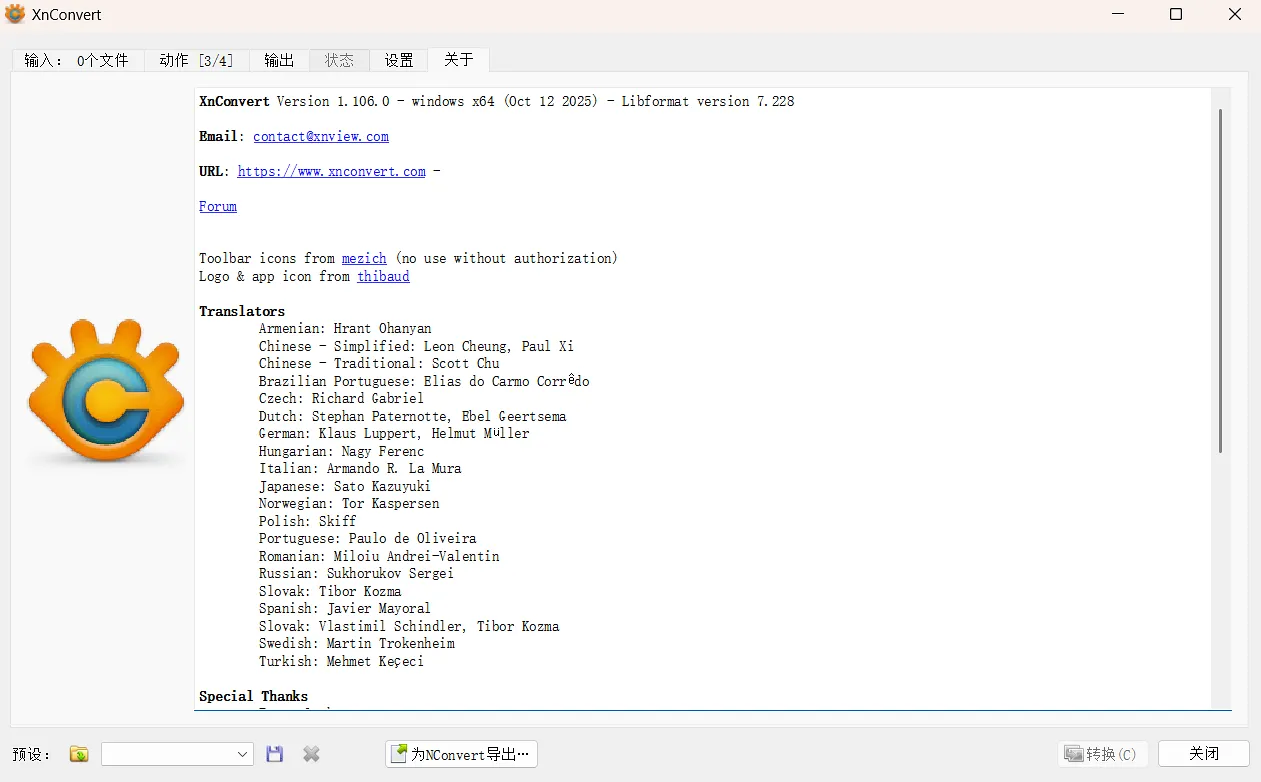The height and width of the screenshot is (782, 1261).
Task: Click the 关闭 close button
Action: tap(1203, 753)
